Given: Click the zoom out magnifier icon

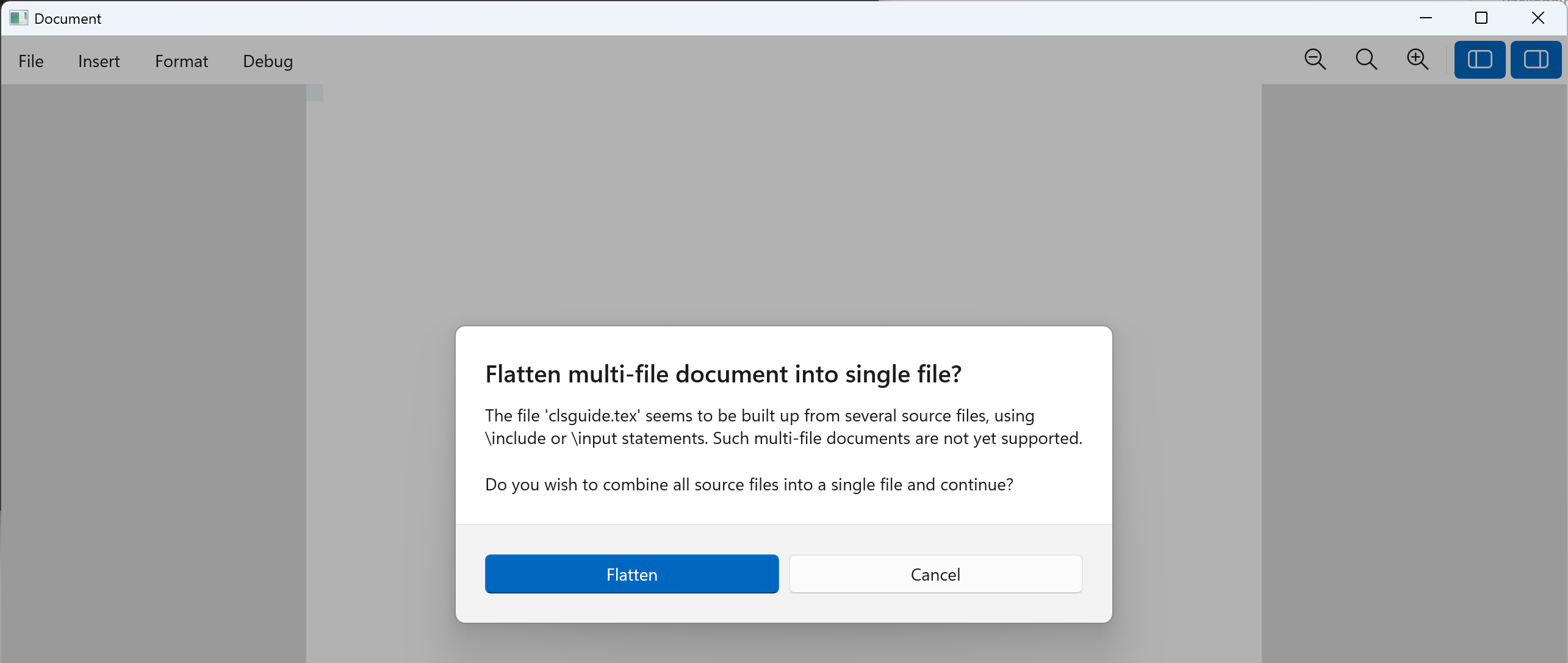Looking at the screenshot, I should [1315, 60].
